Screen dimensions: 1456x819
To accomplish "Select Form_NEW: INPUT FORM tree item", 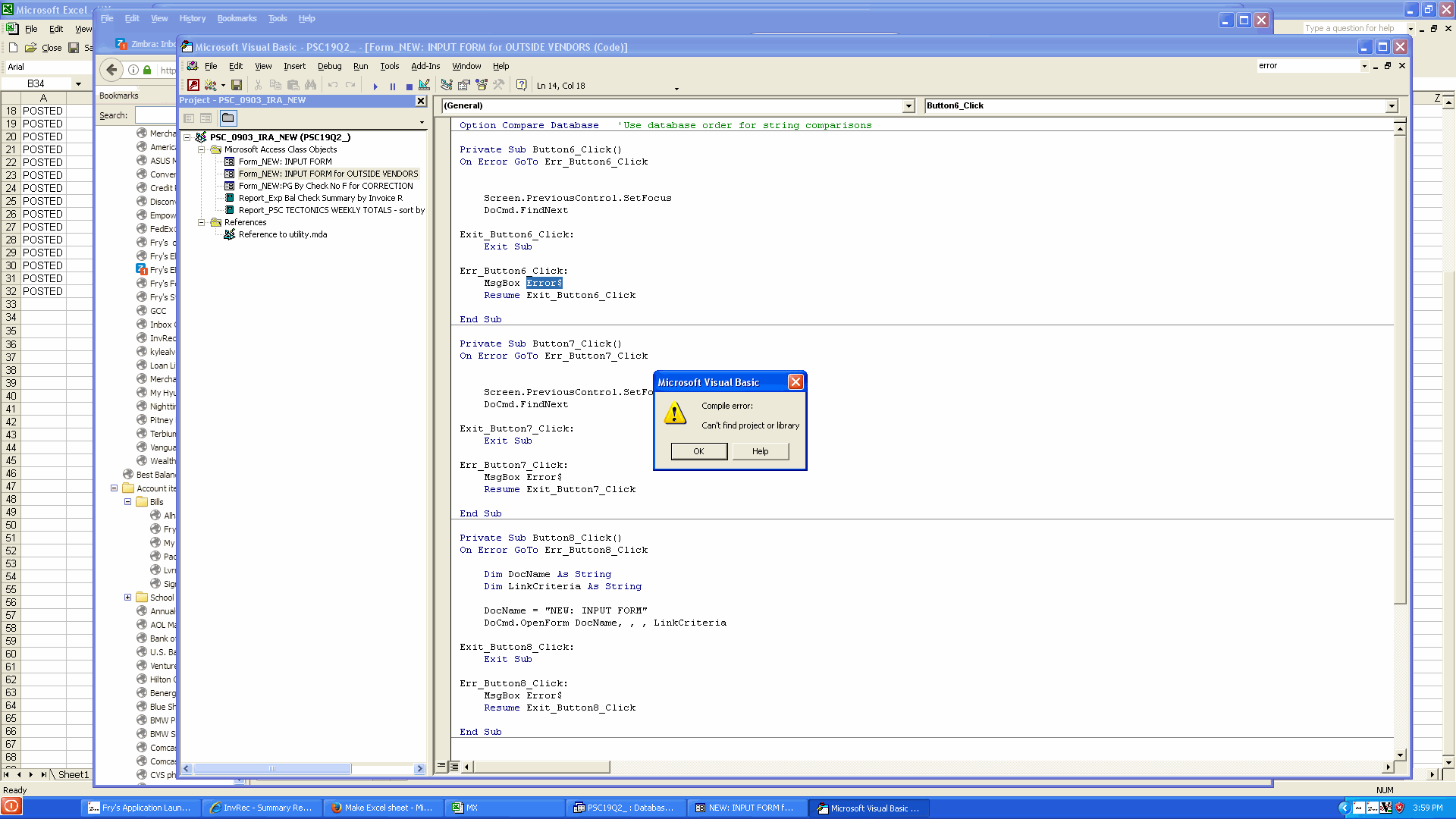I will pos(285,162).
